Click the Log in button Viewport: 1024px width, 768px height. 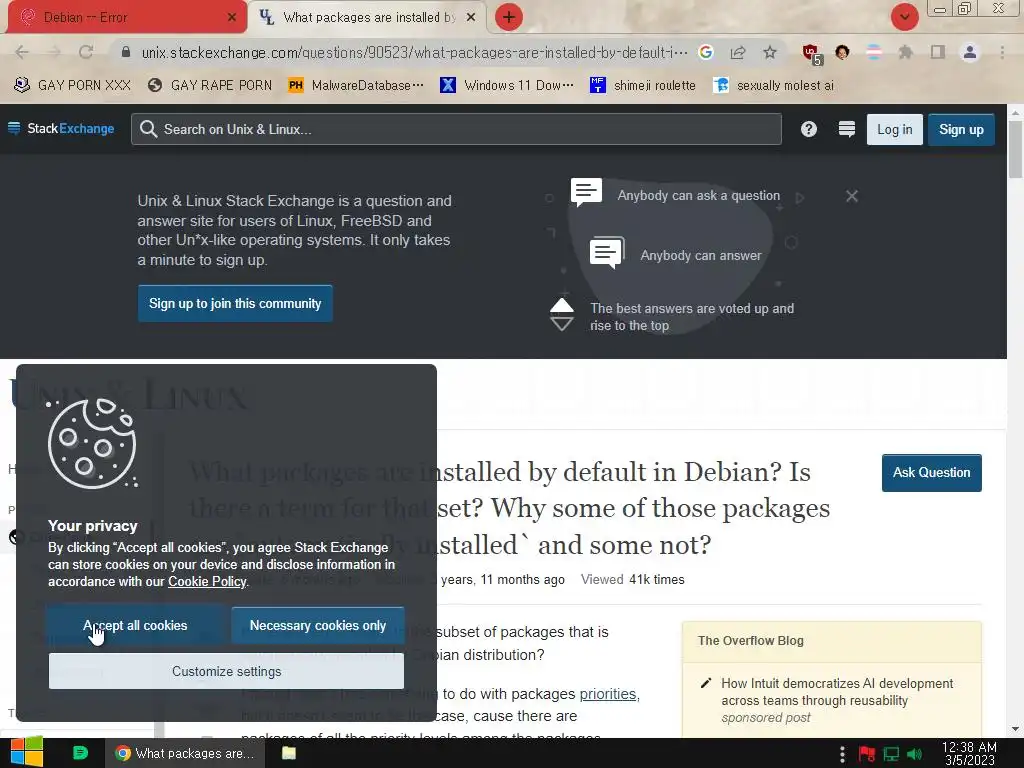(894, 129)
